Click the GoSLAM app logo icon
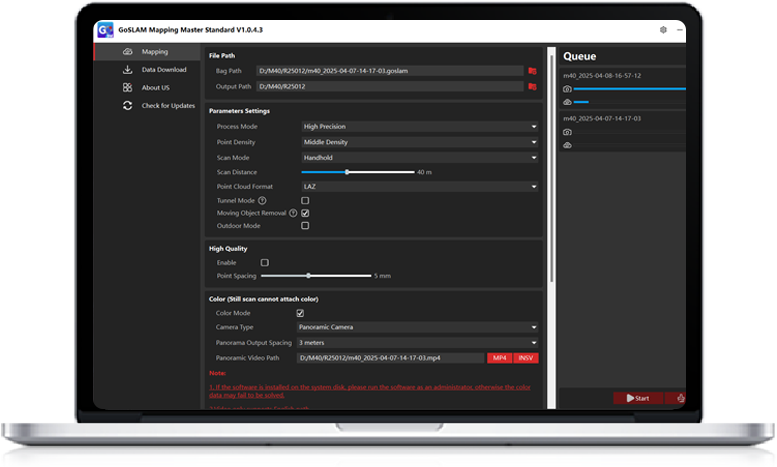This screenshot has height=467, width=777. [x=105, y=30]
